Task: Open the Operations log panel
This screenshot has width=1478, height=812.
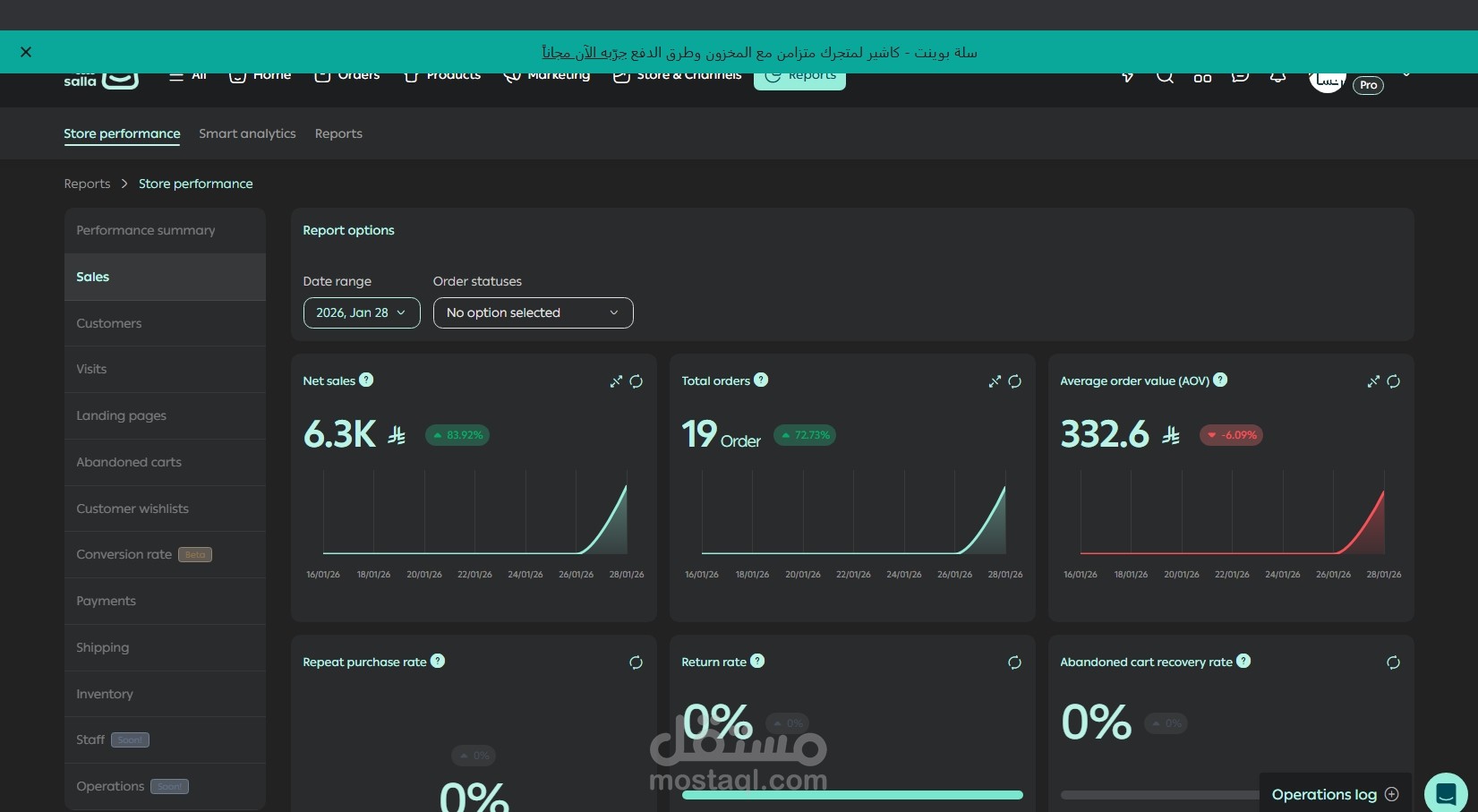Action: (1335, 794)
